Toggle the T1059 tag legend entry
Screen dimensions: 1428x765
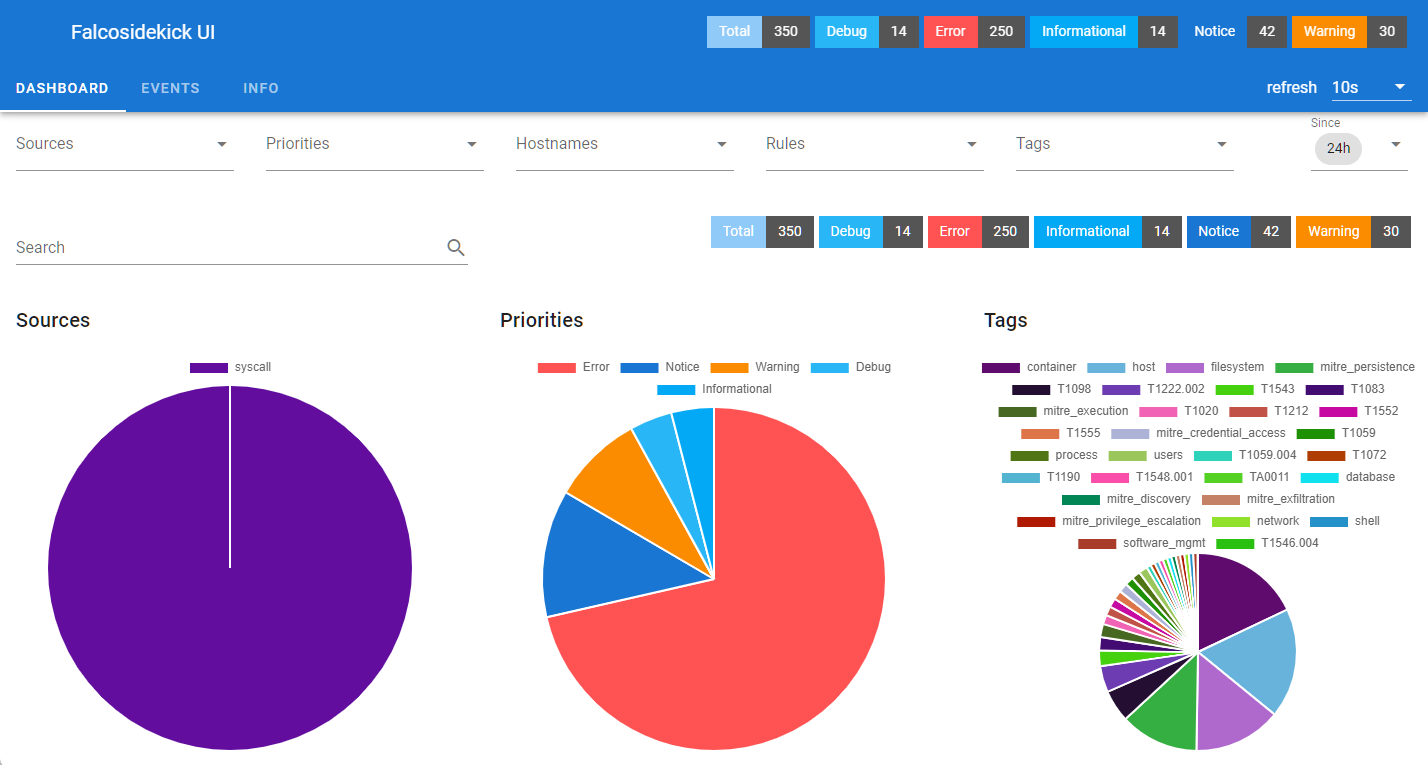(x=1336, y=433)
